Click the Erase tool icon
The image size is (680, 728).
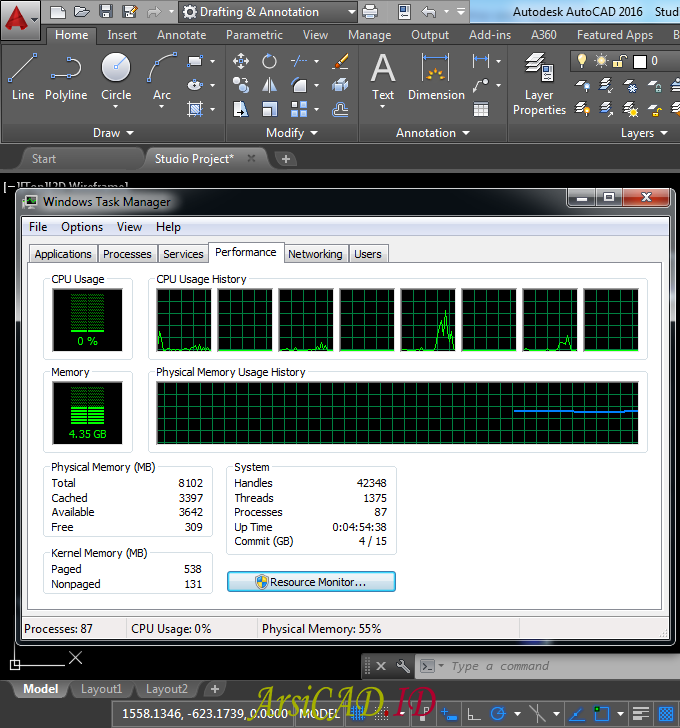click(x=340, y=61)
